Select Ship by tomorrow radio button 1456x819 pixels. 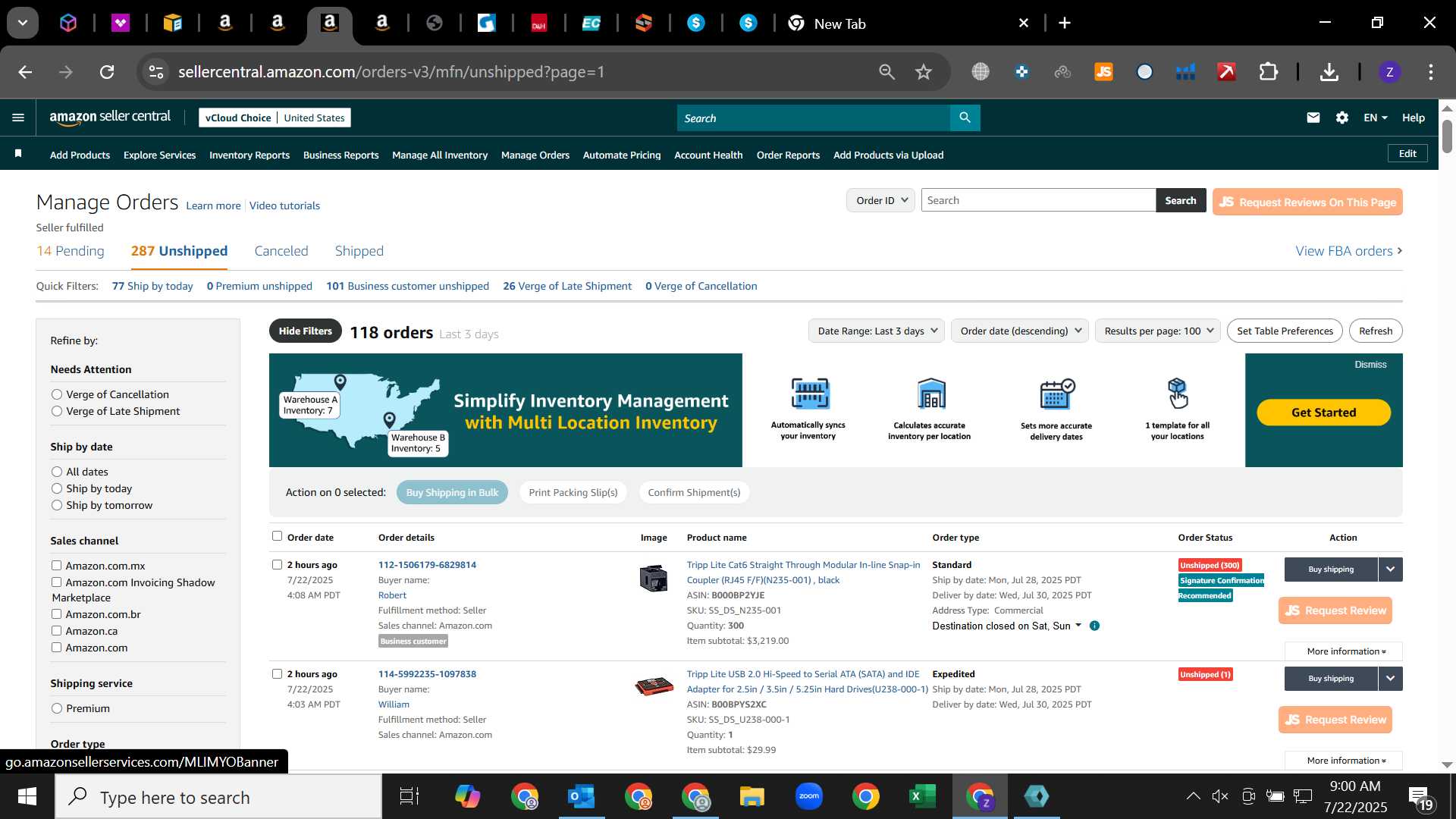[57, 505]
